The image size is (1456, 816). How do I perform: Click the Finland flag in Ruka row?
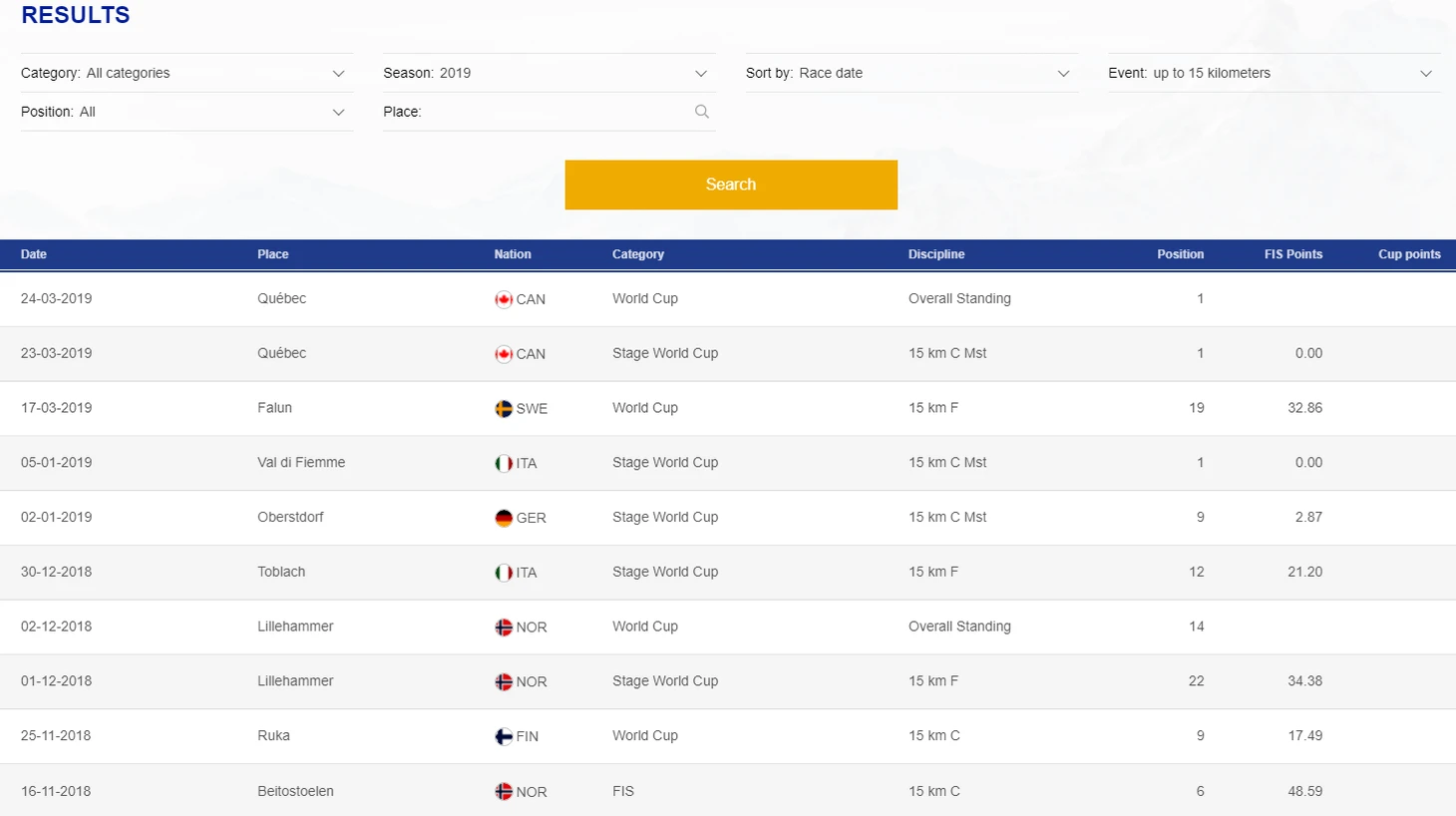point(504,737)
